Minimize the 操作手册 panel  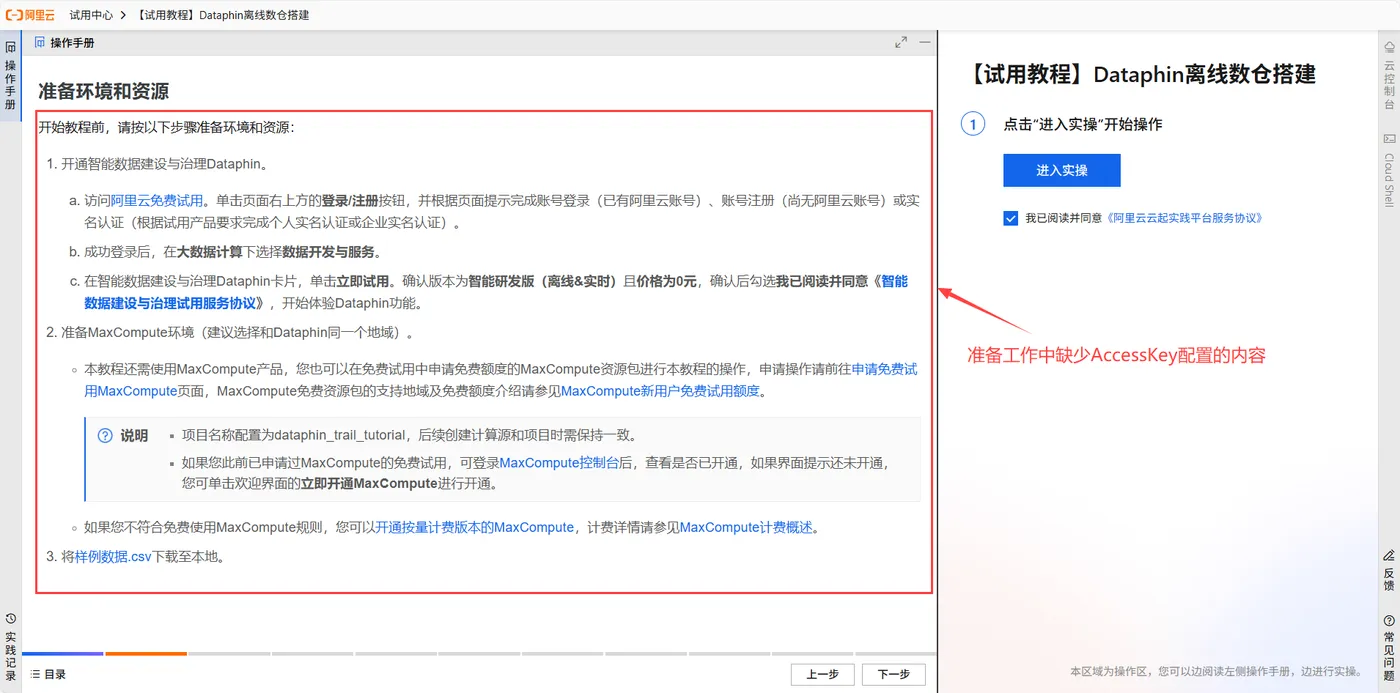point(925,43)
